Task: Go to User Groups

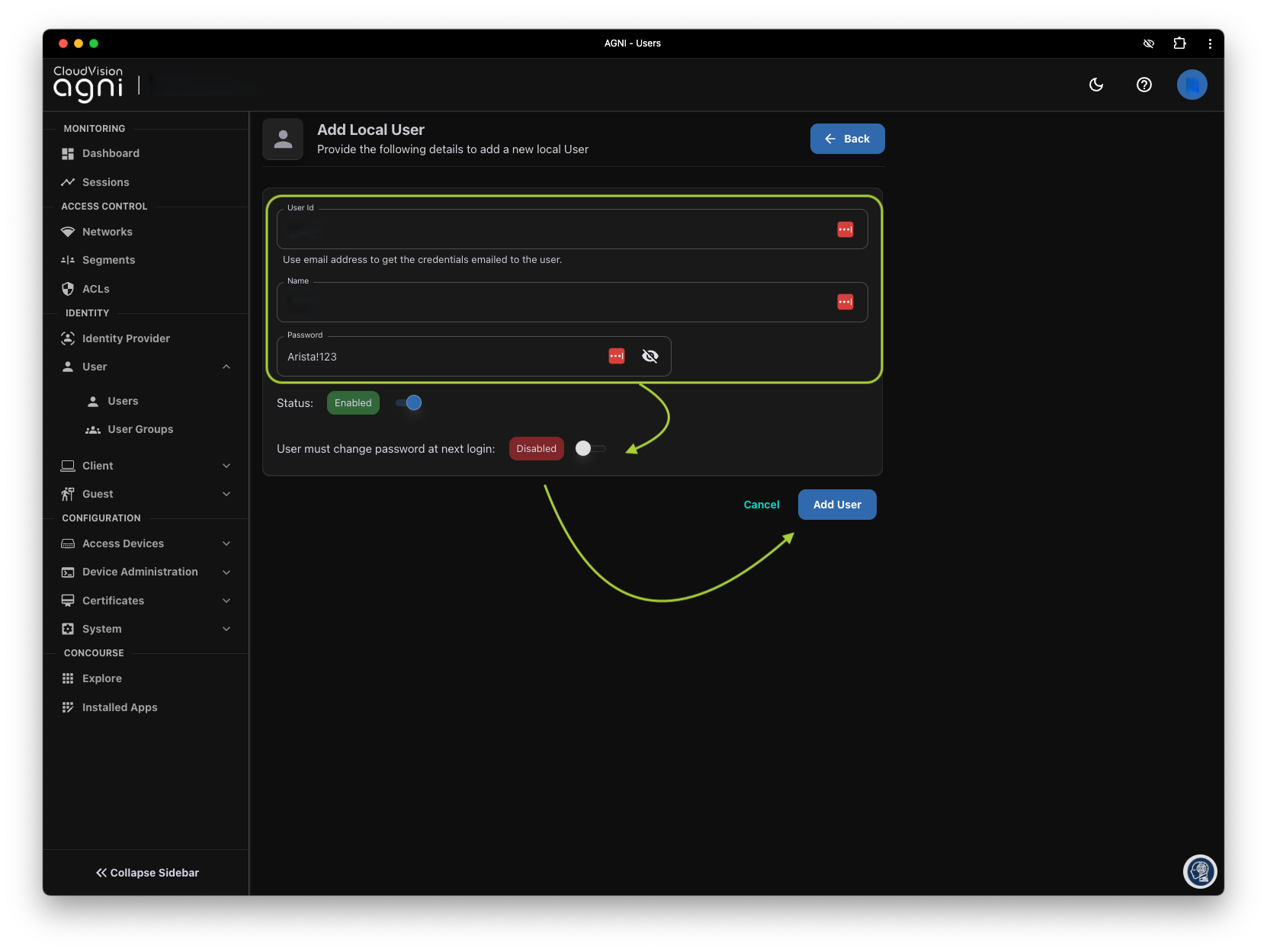Action: click(140, 429)
